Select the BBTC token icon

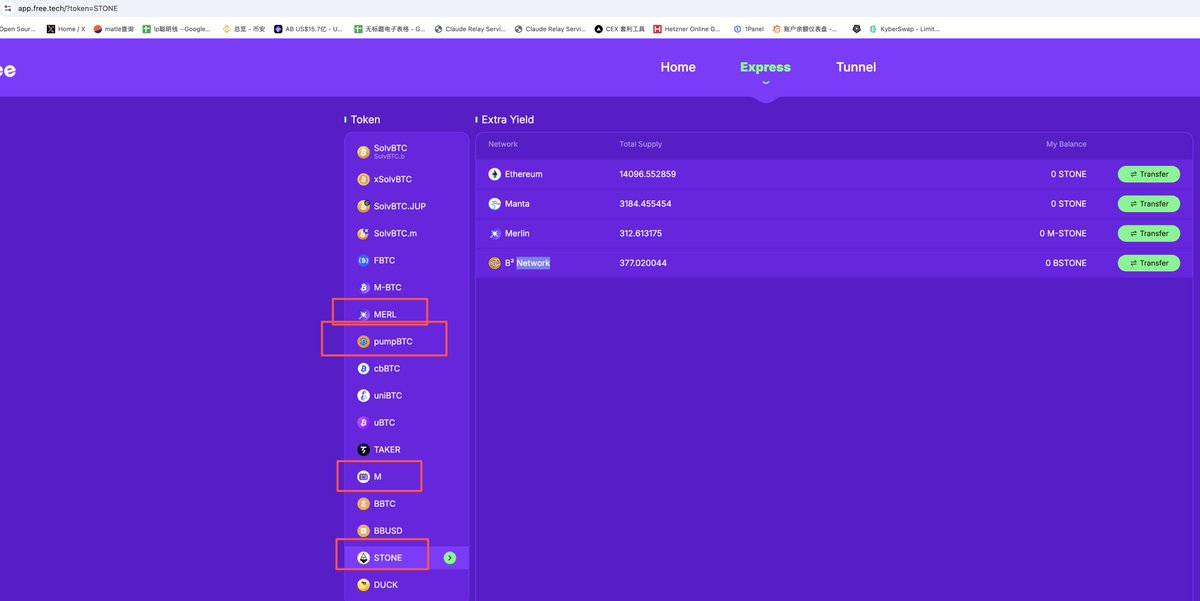363,503
